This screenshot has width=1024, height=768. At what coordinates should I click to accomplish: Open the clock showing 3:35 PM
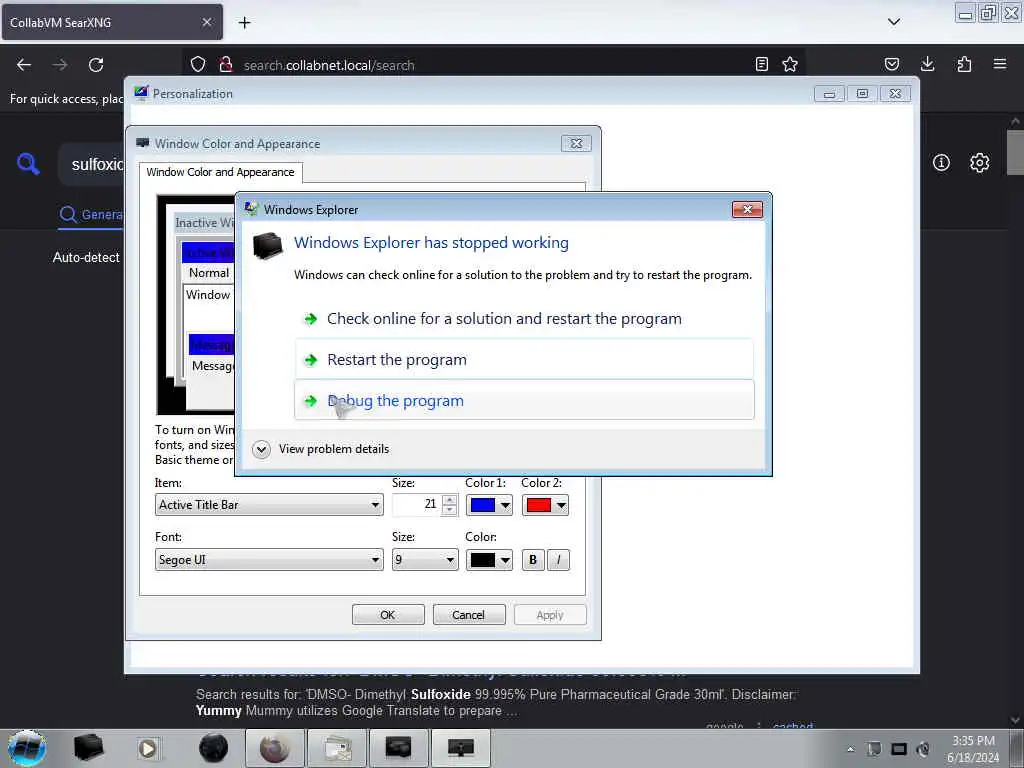[973, 749]
